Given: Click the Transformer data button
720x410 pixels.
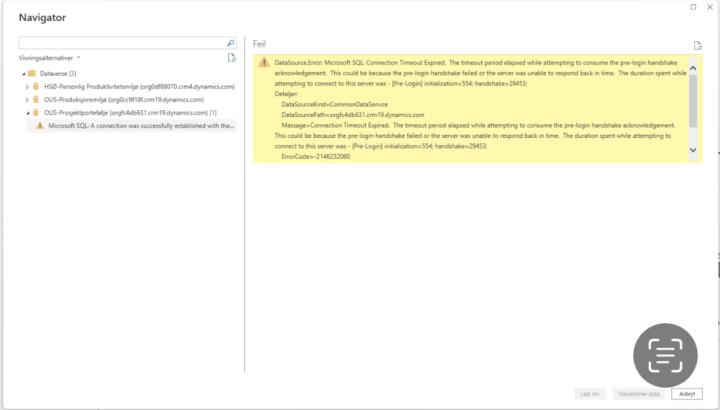Looking at the screenshot, I should pyautogui.click(x=638, y=394).
